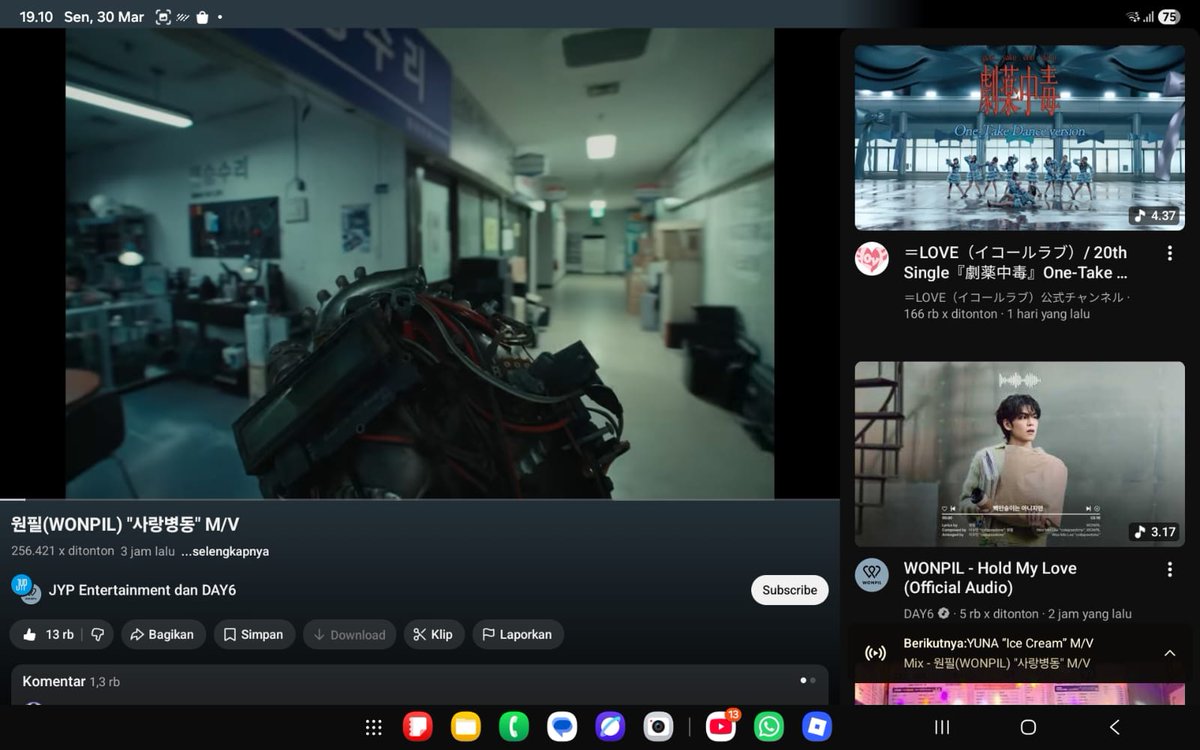Open the app drawer grid icon
This screenshot has height=750, width=1200.
click(x=374, y=727)
